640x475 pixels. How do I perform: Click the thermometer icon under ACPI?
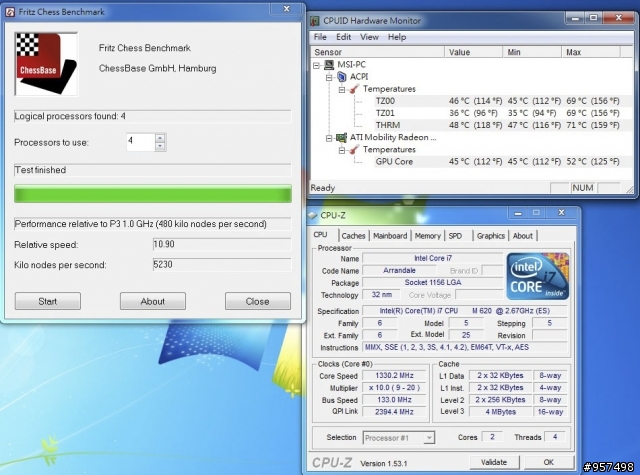[355, 89]
